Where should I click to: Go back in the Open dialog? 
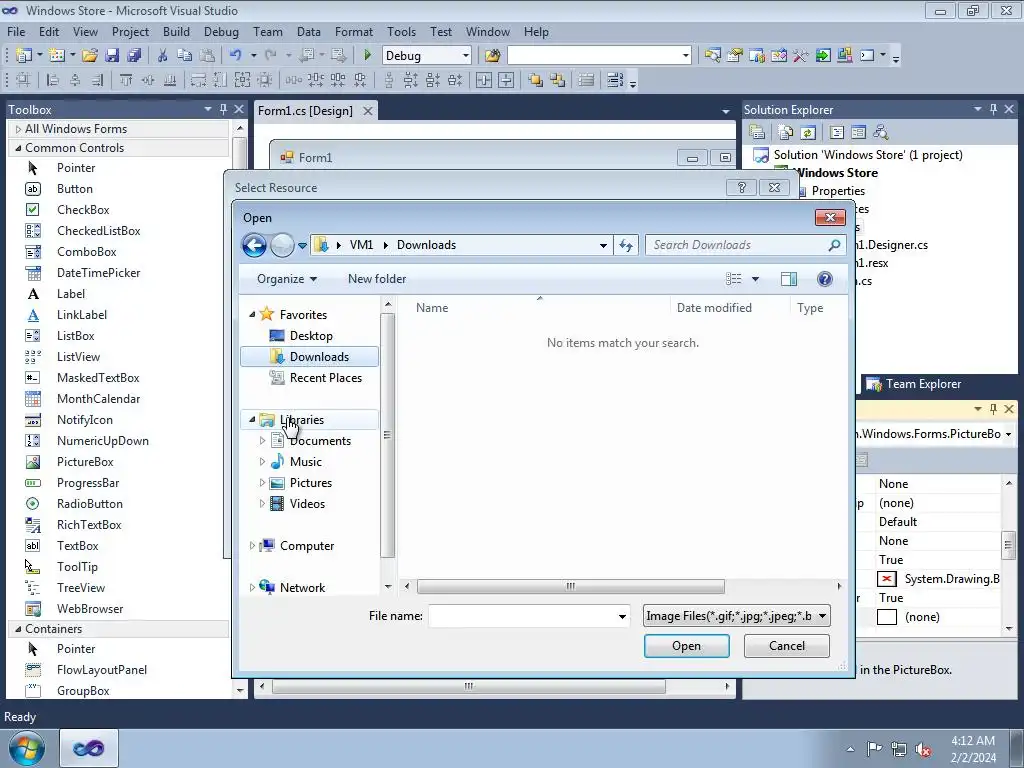click(x=254, y=246)
